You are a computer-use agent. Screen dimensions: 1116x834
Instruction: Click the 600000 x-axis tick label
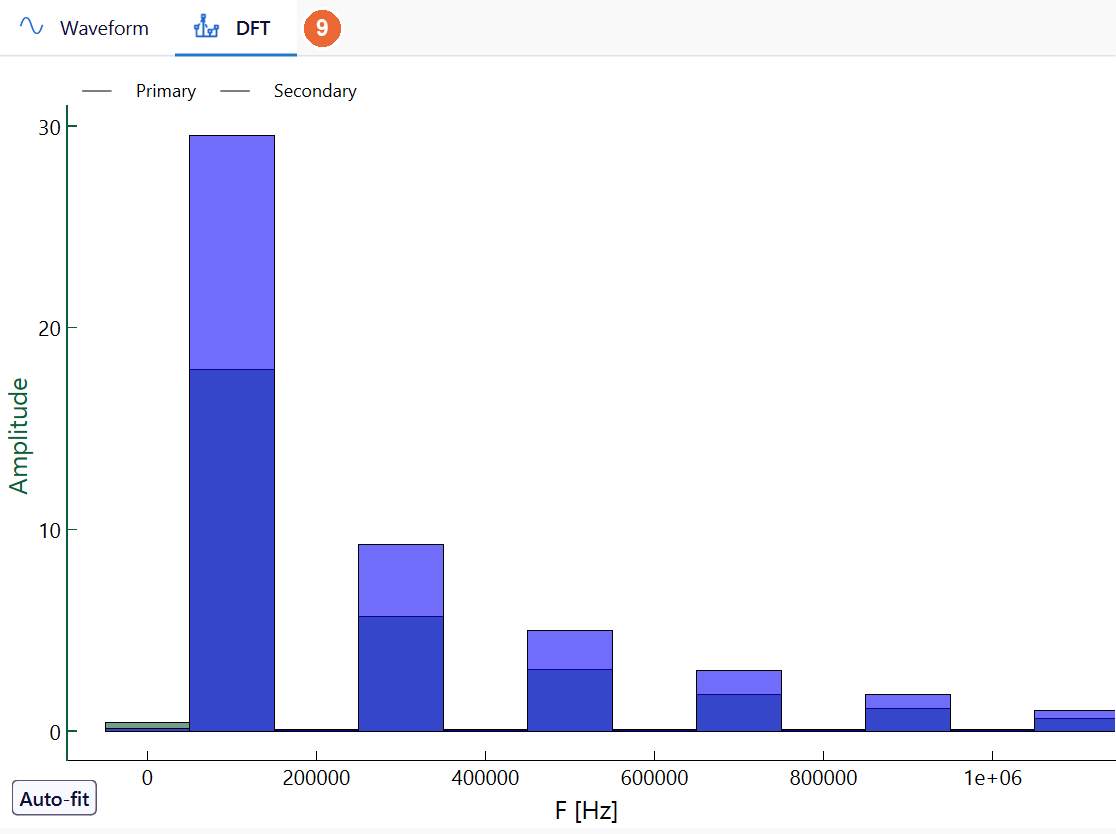[654, 778]
